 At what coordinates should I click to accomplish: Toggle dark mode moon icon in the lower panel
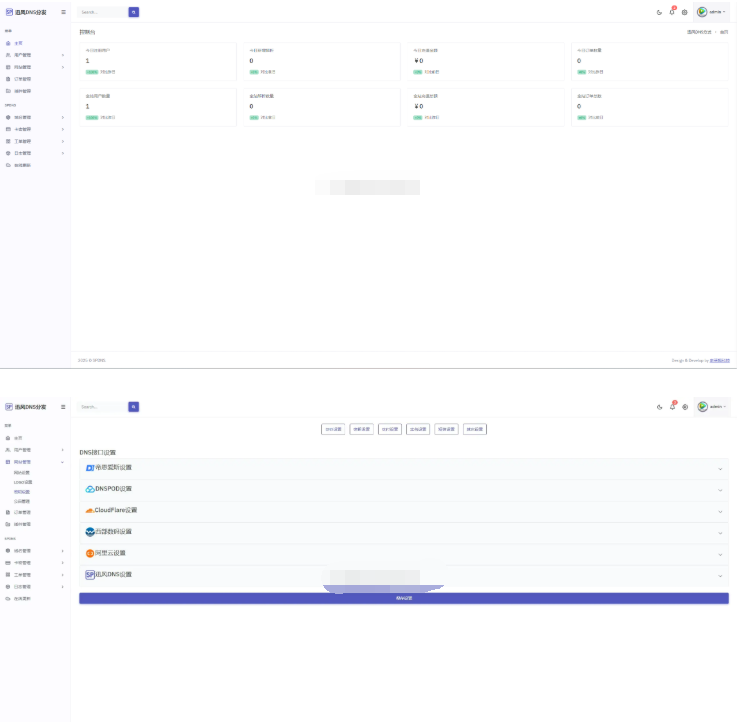pyautogui.click(x=659, y=407)
